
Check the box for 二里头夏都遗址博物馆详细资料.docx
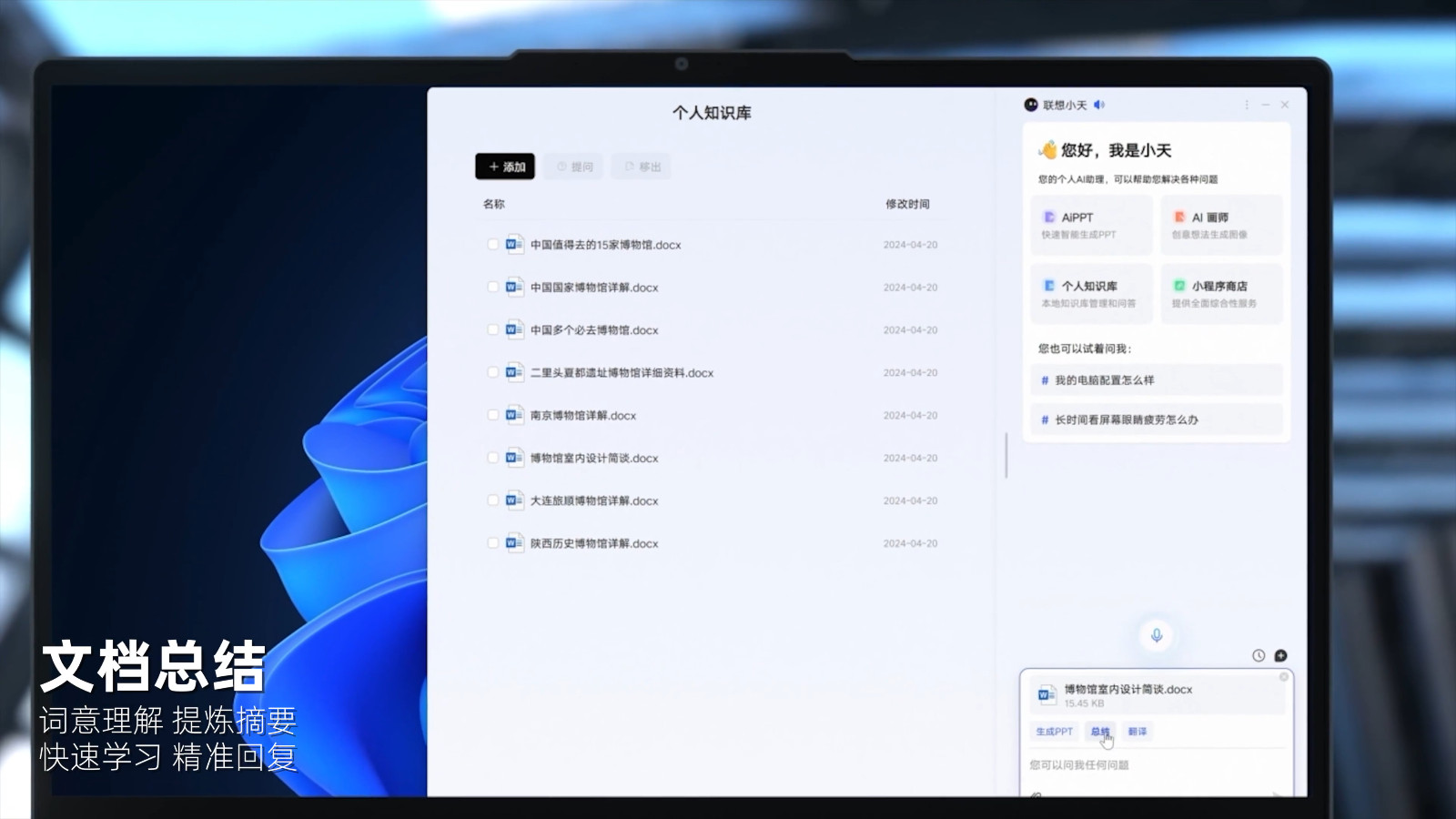tap(492, 372)
